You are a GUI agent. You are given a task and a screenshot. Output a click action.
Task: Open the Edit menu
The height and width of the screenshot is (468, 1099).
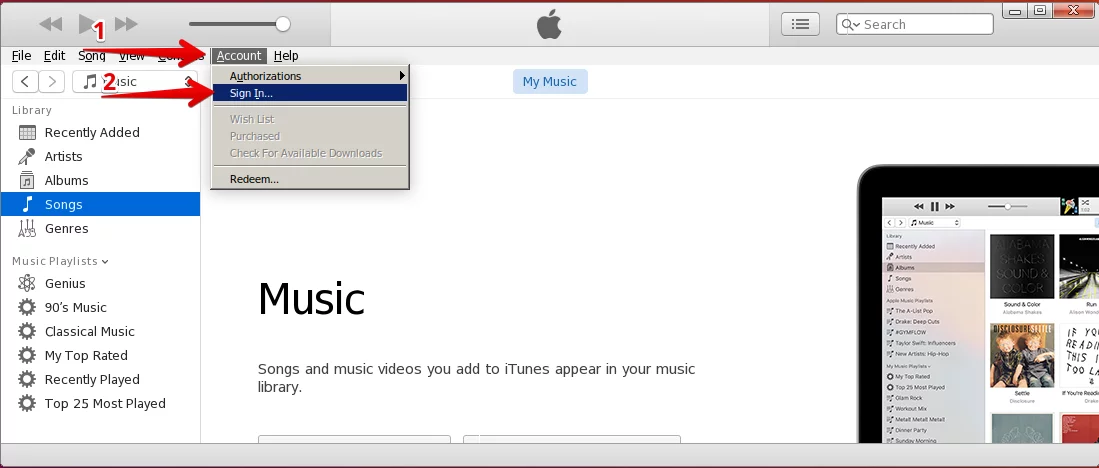click(54, 56)
